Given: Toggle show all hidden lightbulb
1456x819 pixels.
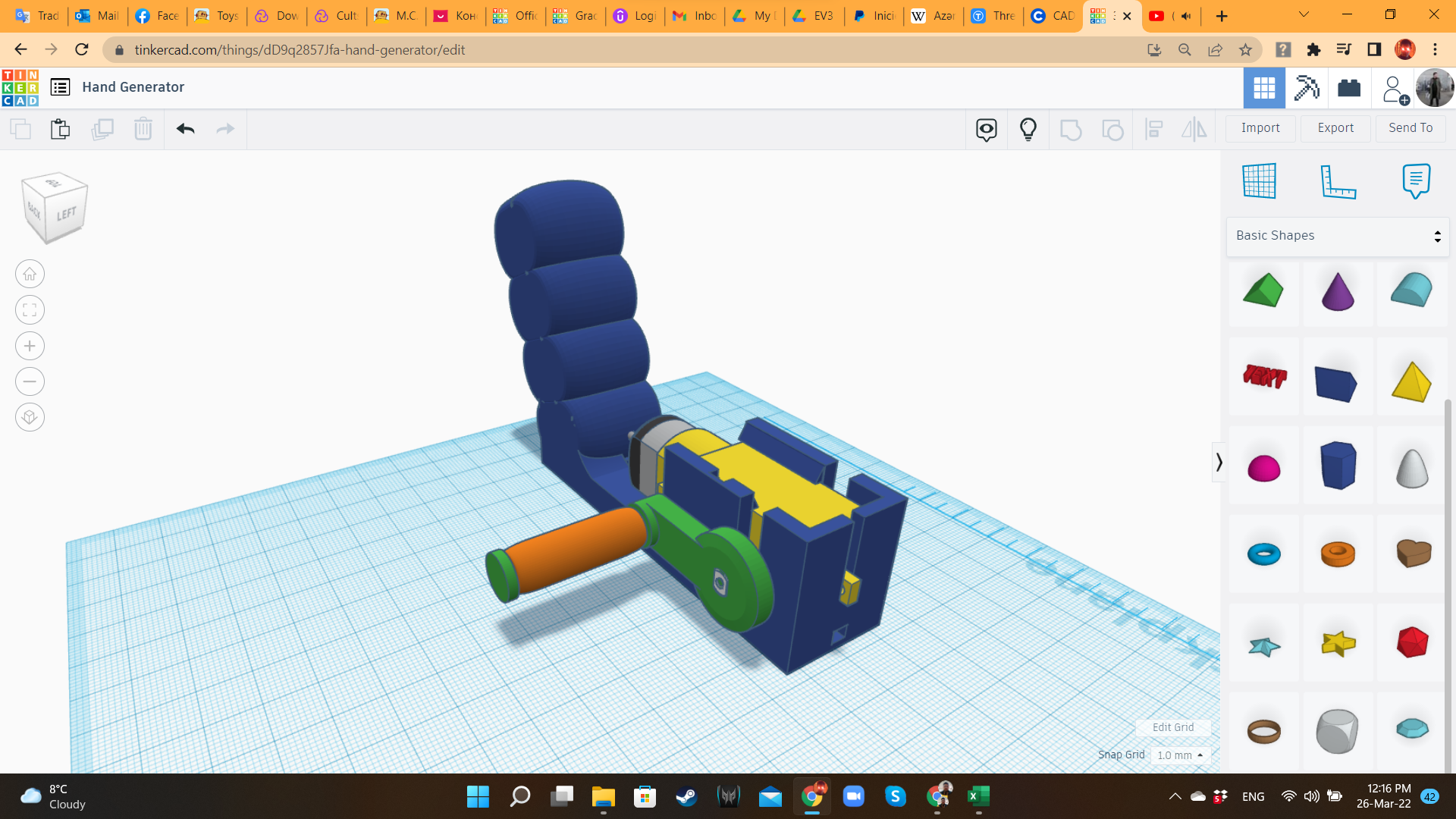Looking at the screenshot, I should pos(1028,129).
